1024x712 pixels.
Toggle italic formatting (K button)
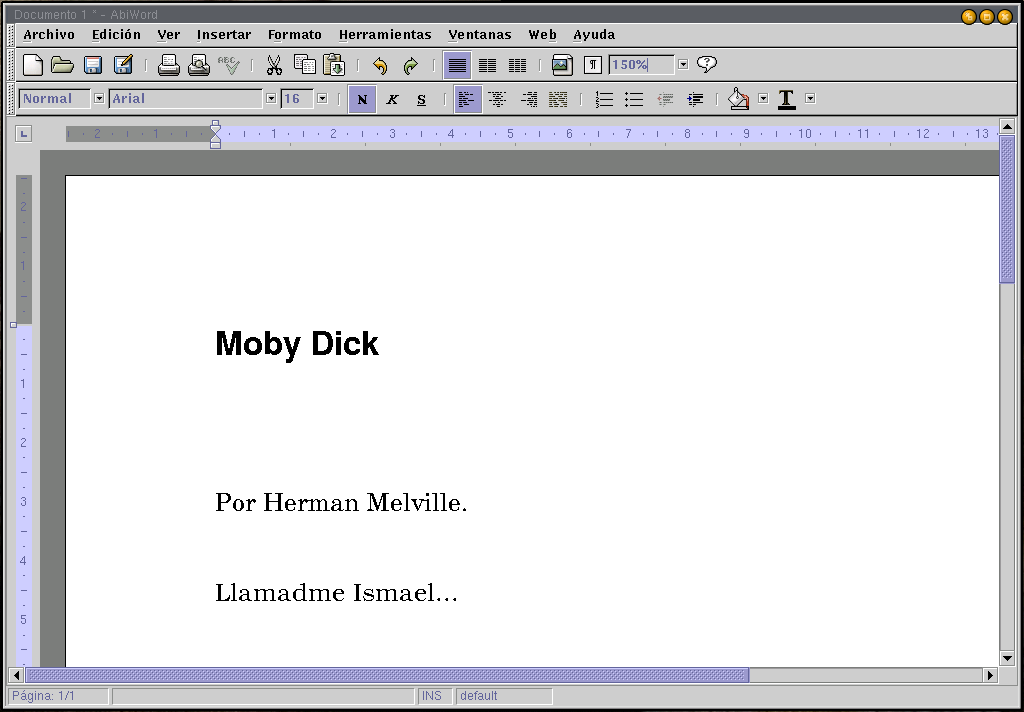392,99
